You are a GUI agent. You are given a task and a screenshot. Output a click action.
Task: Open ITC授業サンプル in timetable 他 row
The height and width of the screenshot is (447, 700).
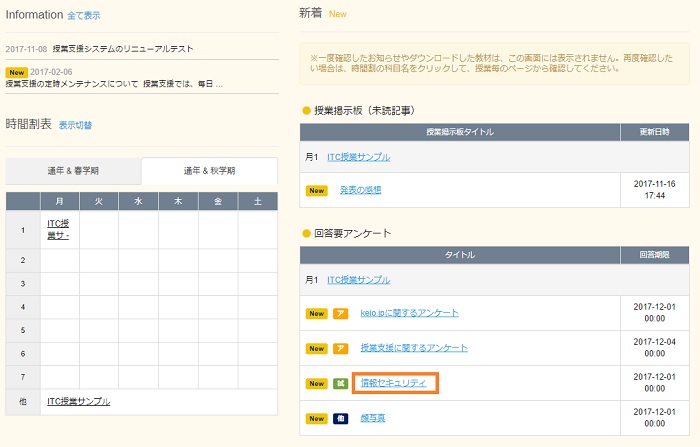(x=78, y=401)
